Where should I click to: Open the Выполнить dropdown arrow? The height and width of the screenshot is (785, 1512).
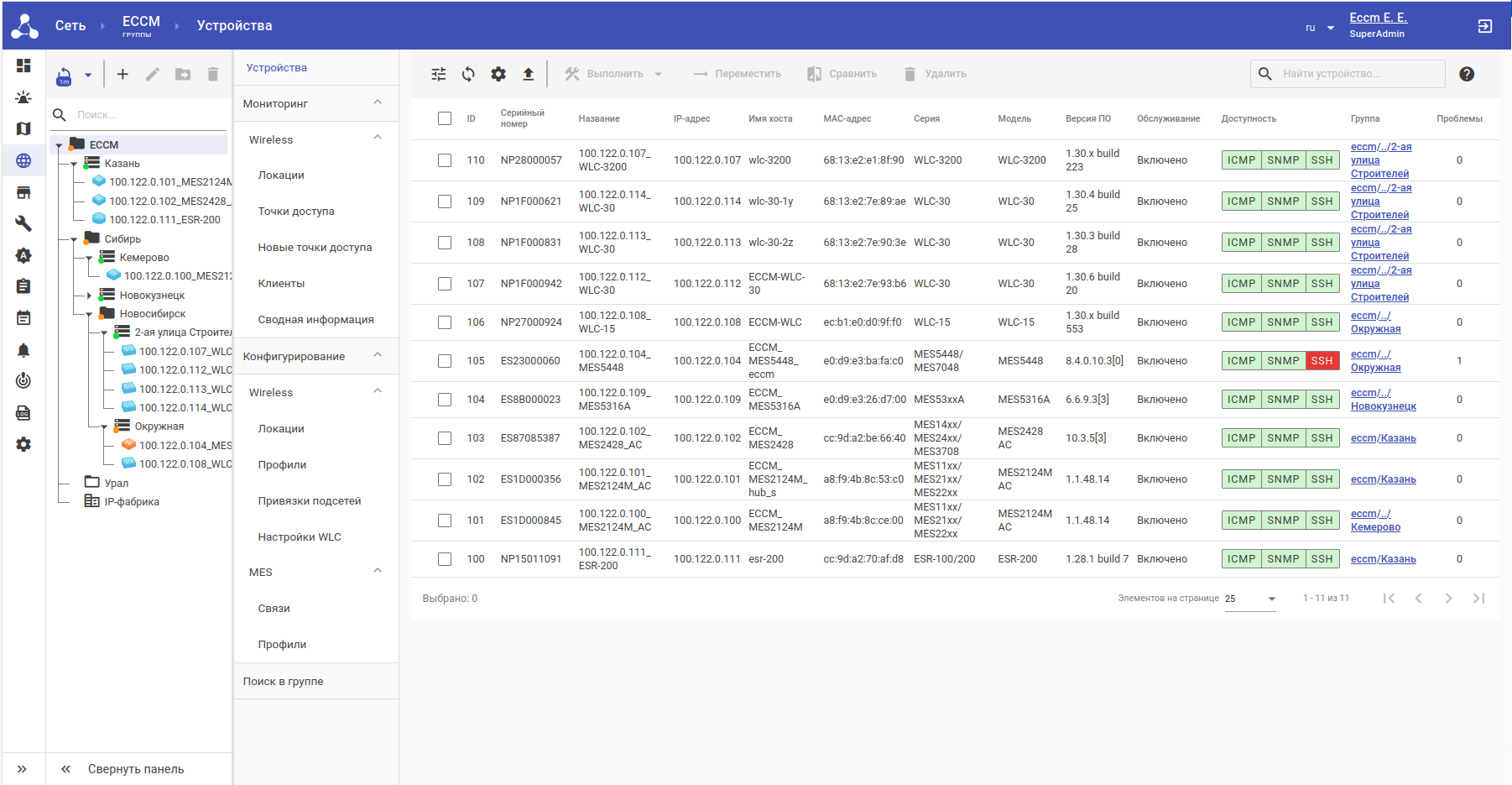pyautogui.click(x=659, y=74)
